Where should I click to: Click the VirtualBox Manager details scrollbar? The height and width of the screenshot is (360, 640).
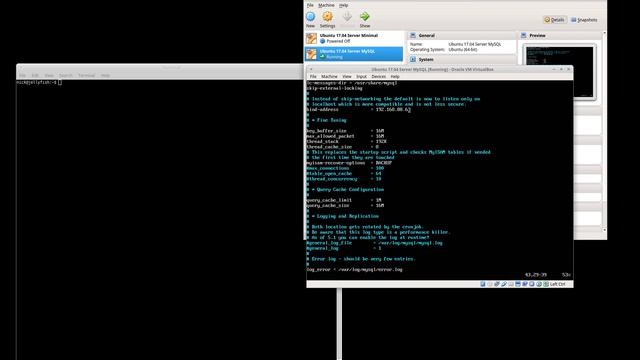click(604, 131)
